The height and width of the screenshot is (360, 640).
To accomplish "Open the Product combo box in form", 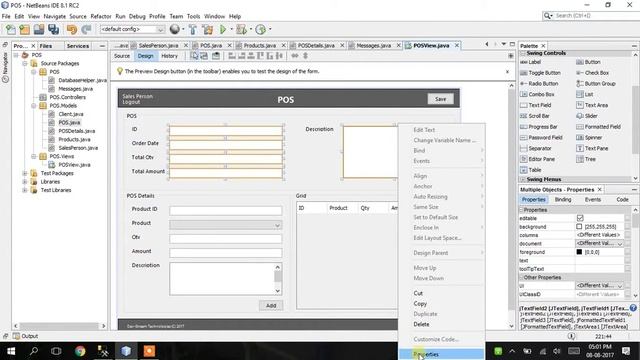I will coord(226,225).
